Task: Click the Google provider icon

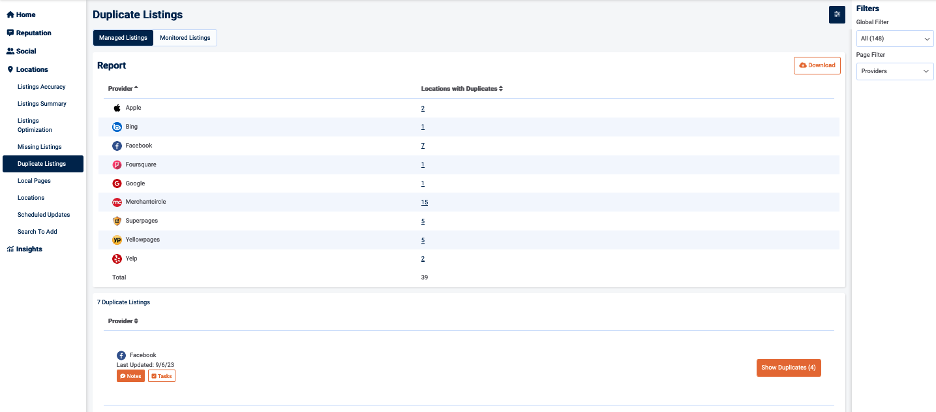Action: 117,183
